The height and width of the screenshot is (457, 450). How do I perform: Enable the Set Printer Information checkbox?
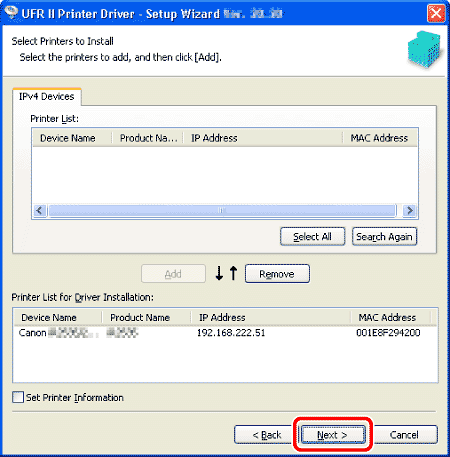(18, 397)
